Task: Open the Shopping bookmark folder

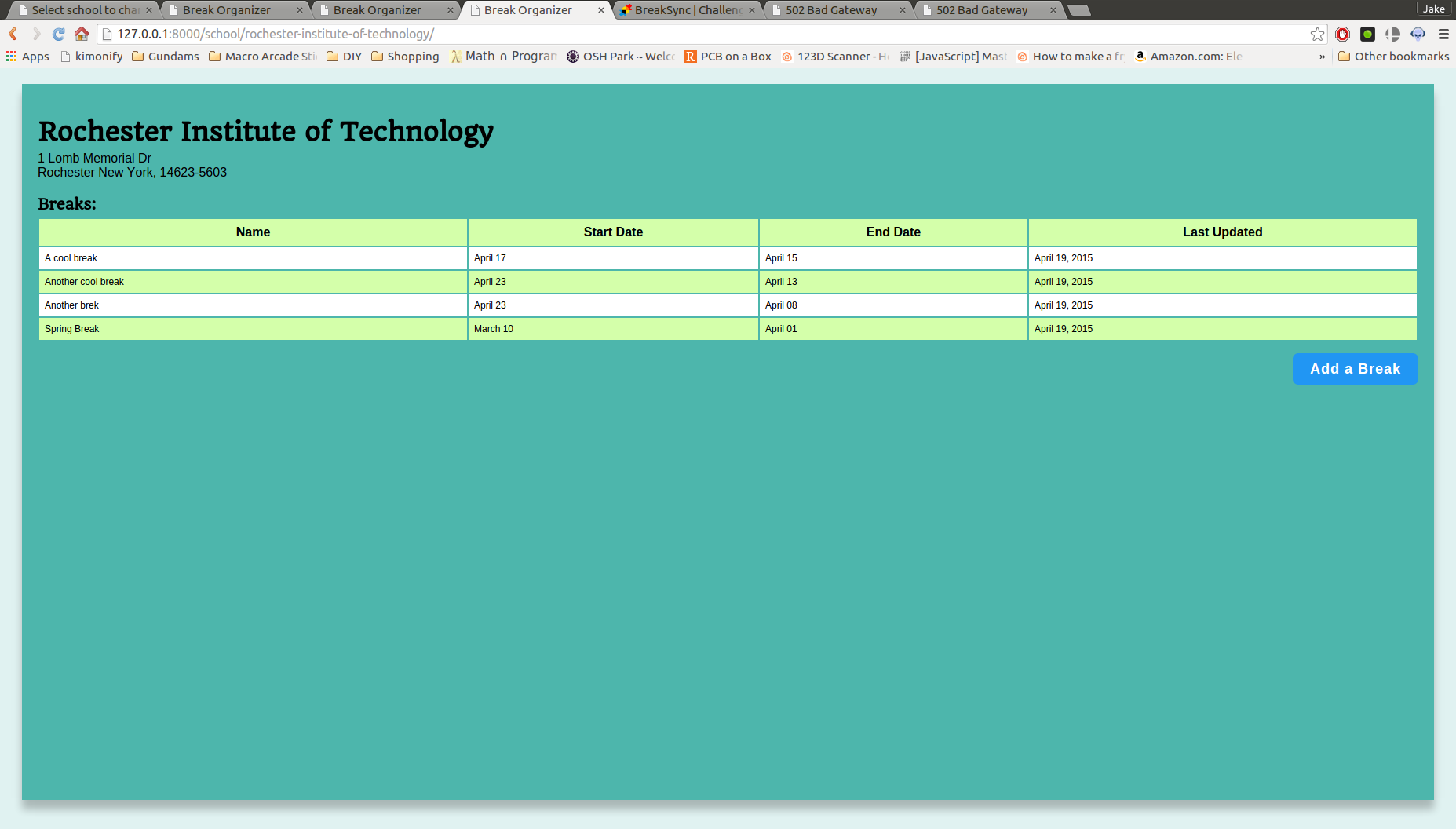Action: pyautogui.click(x=405, y=57)
